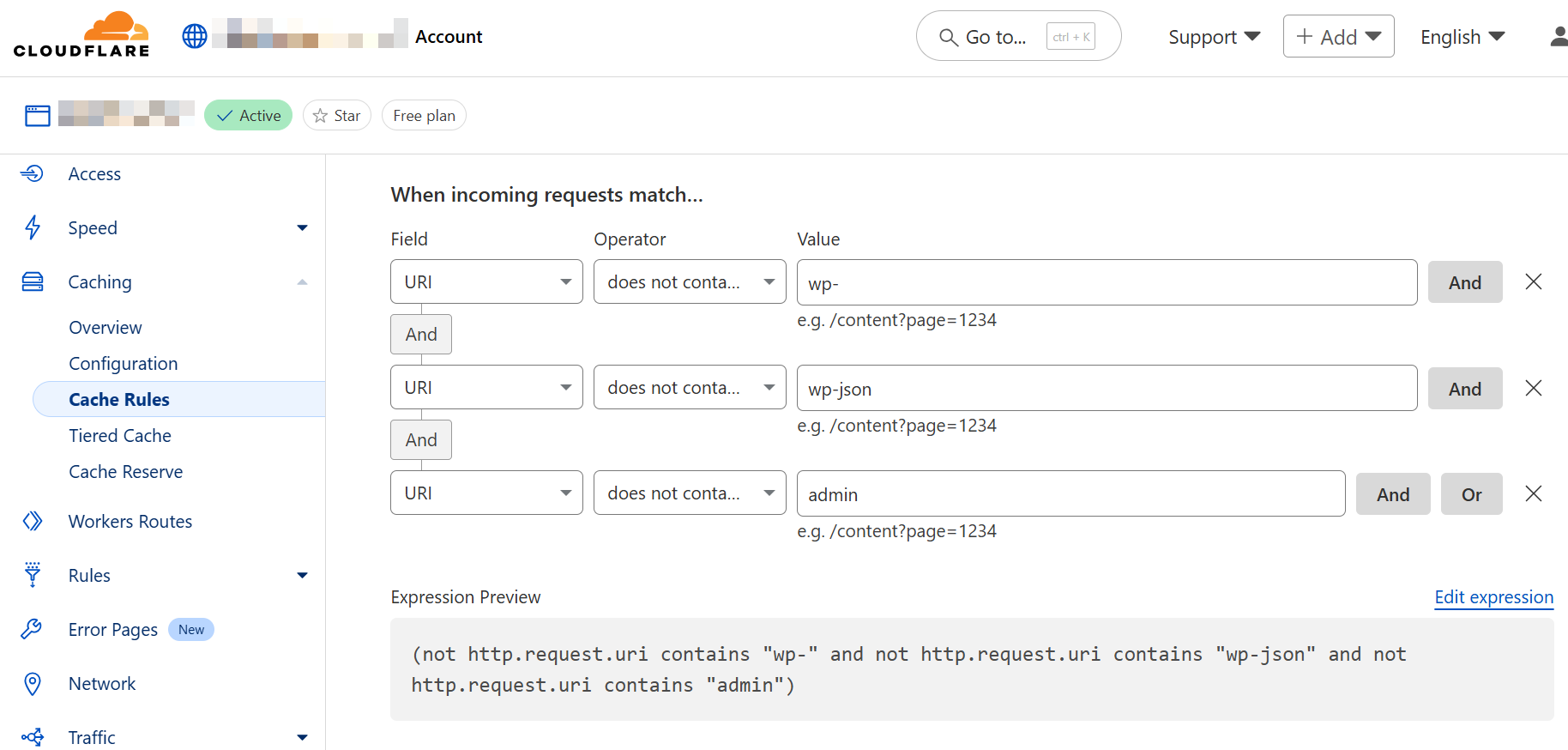Viewport: 1568px width, 750px height.
Task: Click the Account link in header
Action: (449, 37)
